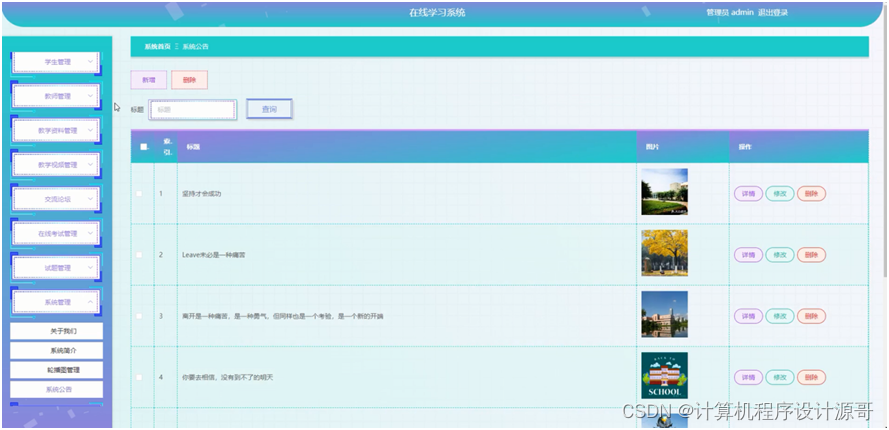Click the 删除 button in row 2
This screenshot has height=430, width=889.
(811, 255)
